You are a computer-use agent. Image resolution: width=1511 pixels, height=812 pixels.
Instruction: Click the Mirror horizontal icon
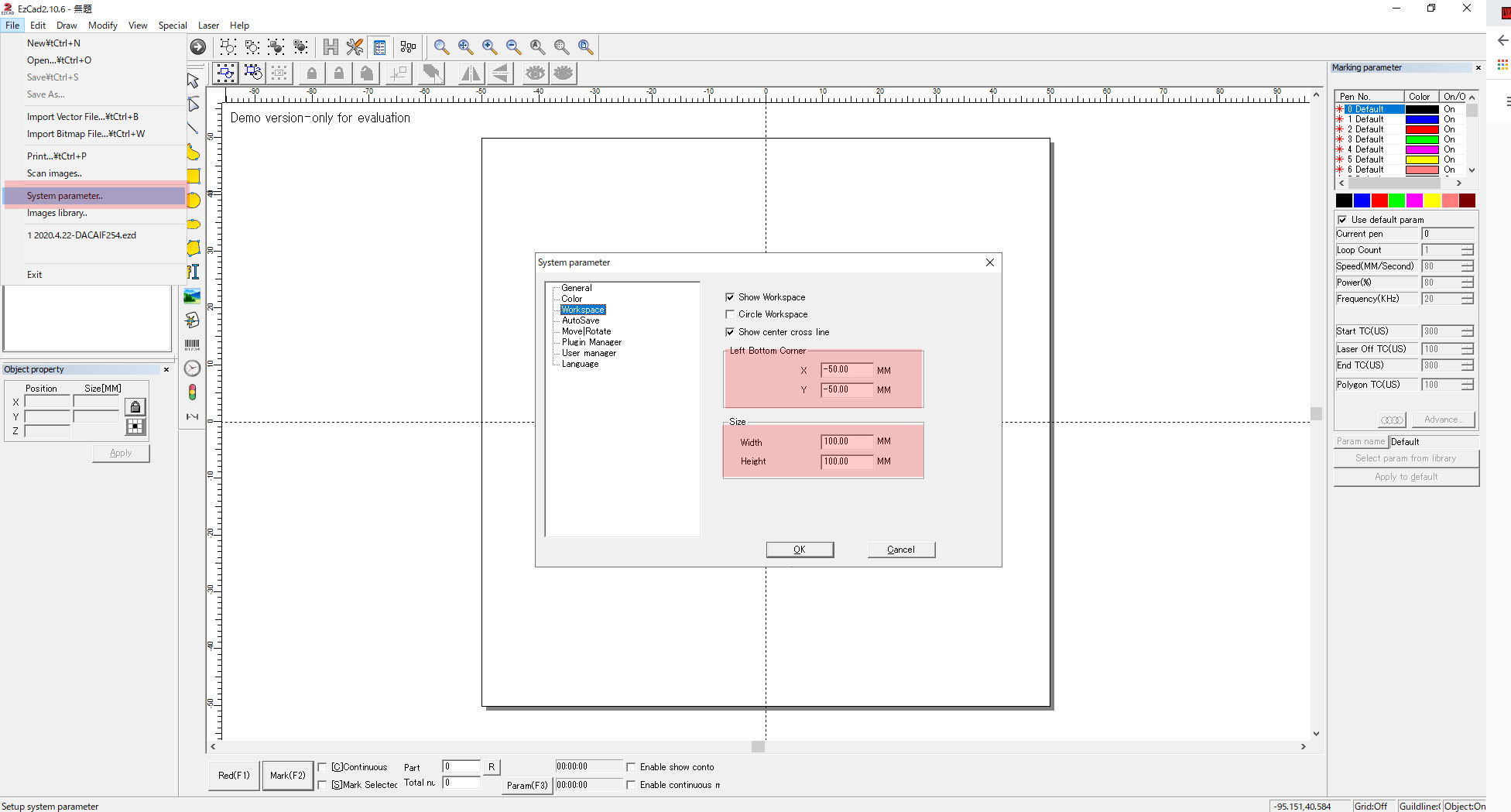tap(470, 74)
